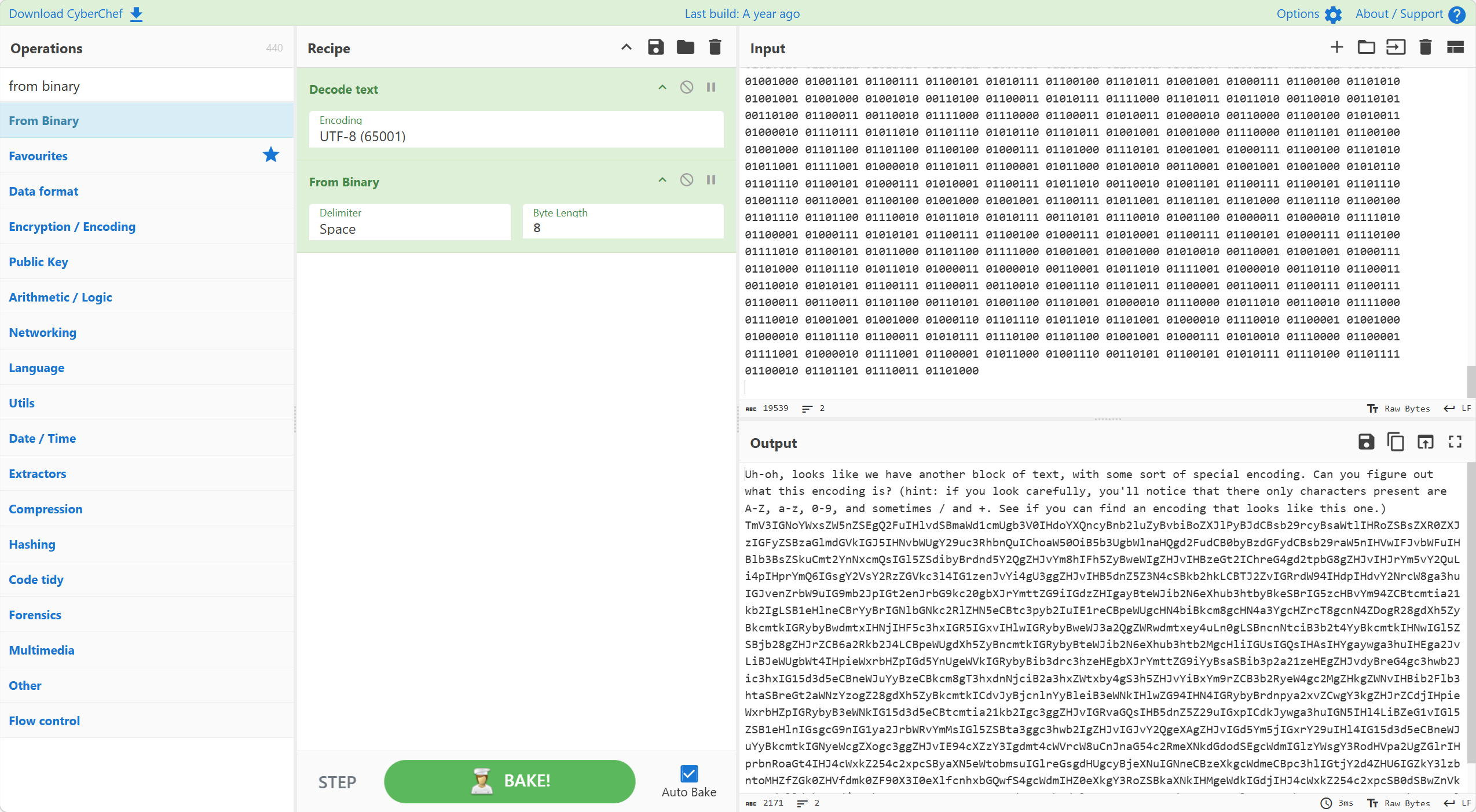Open the Encoding dropdown showing UTF-8

[x=515, y=130]
